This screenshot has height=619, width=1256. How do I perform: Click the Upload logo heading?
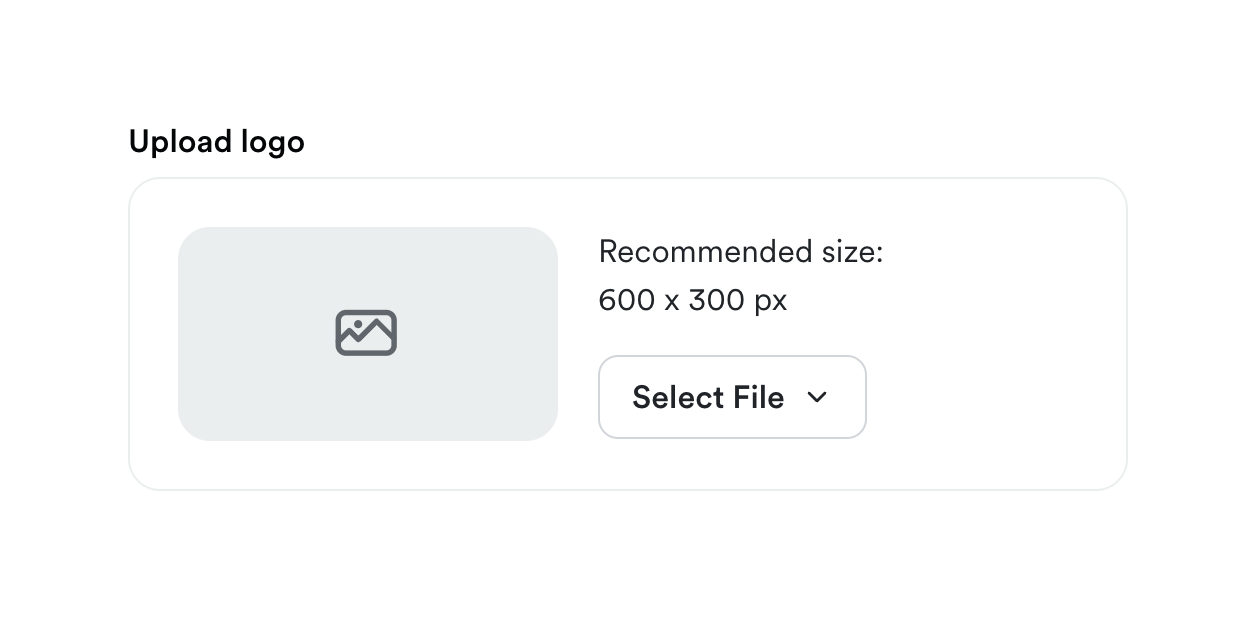click(216, 142)
